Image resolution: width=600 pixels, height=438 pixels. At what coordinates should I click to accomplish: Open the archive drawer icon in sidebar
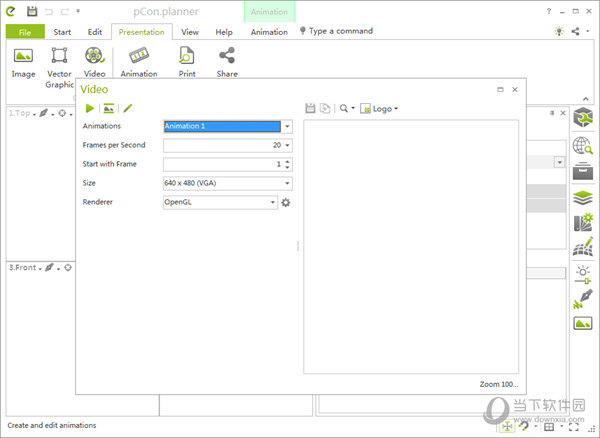(583, 171)
